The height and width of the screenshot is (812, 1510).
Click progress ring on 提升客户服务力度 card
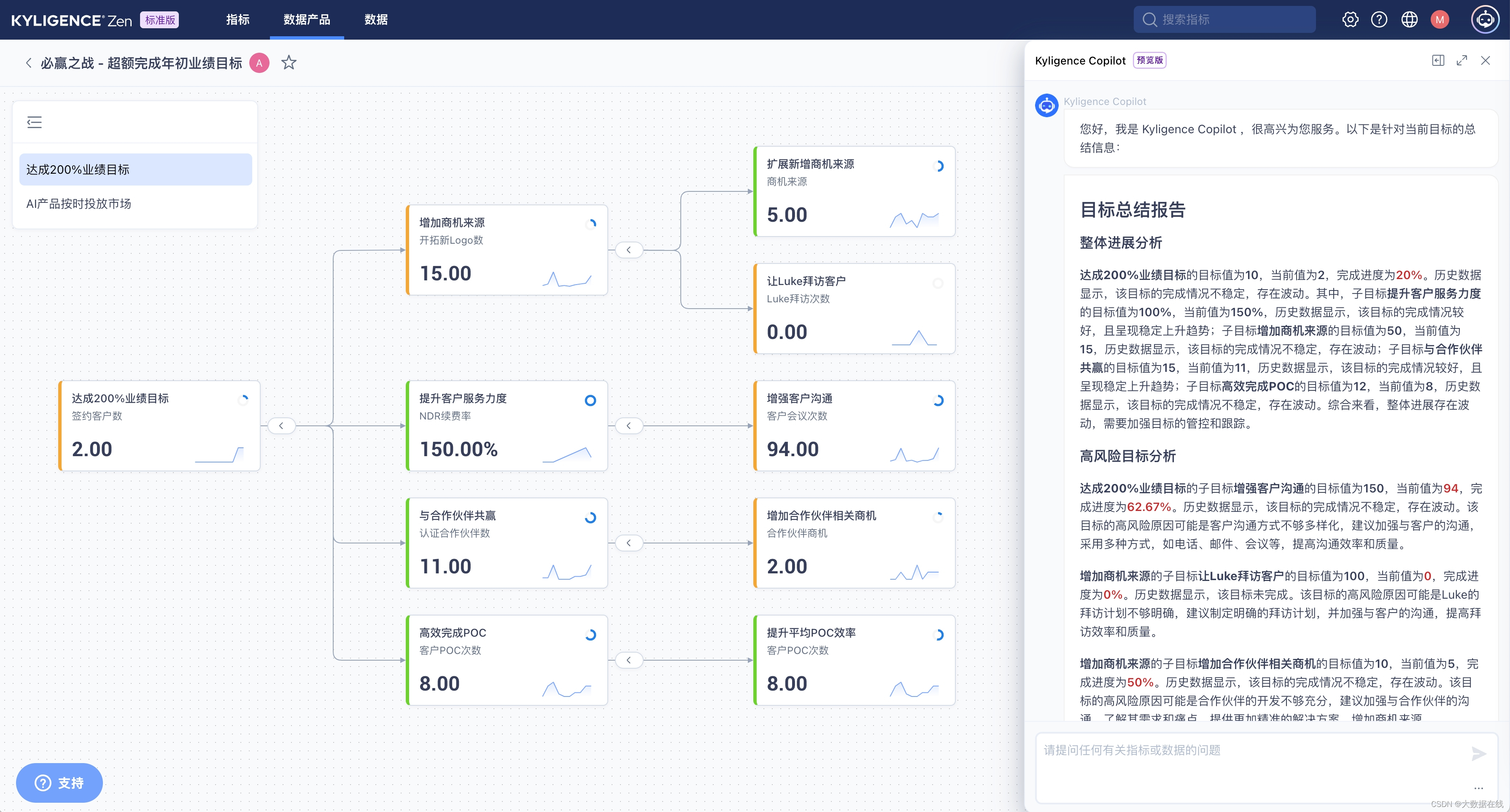coord(590,400)
